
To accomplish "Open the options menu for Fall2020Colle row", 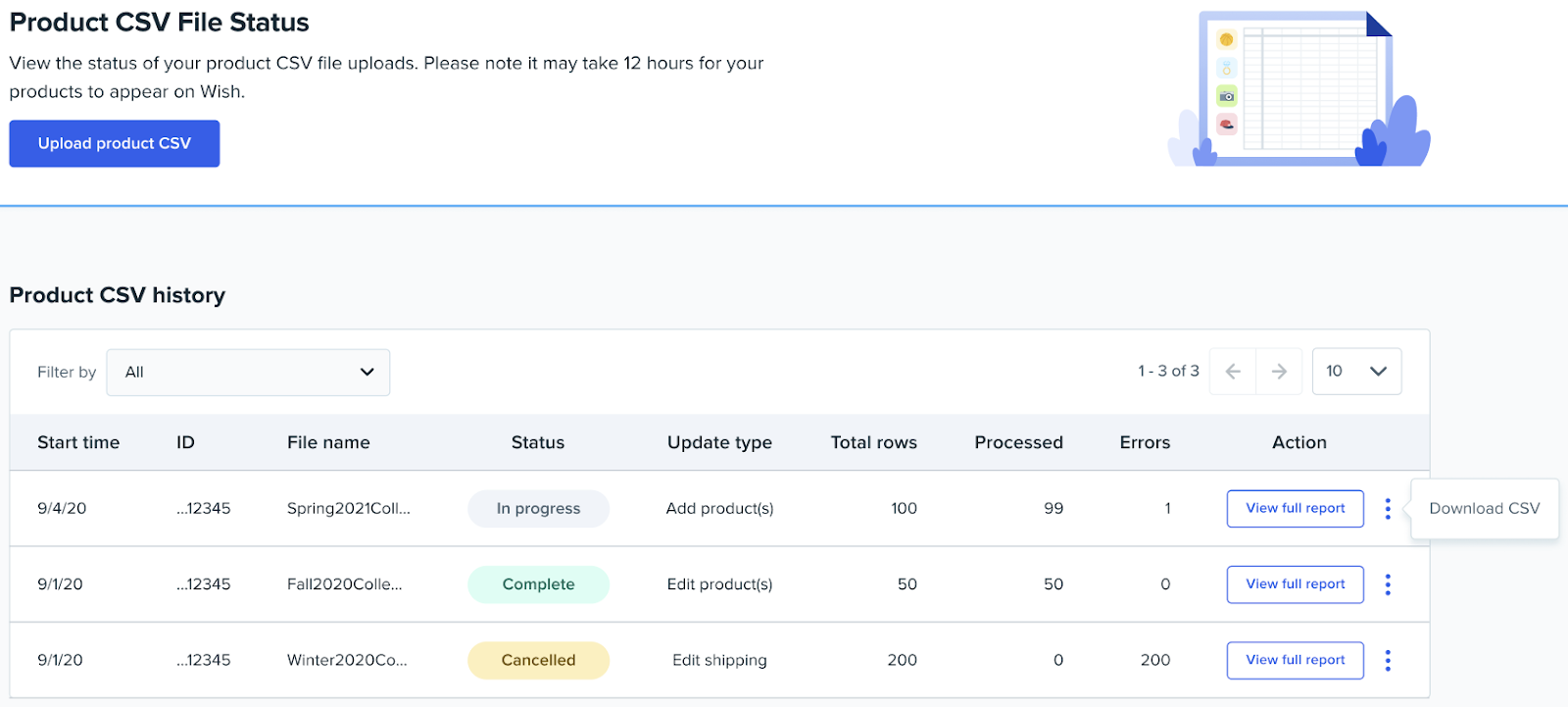I will point(1388,584).
